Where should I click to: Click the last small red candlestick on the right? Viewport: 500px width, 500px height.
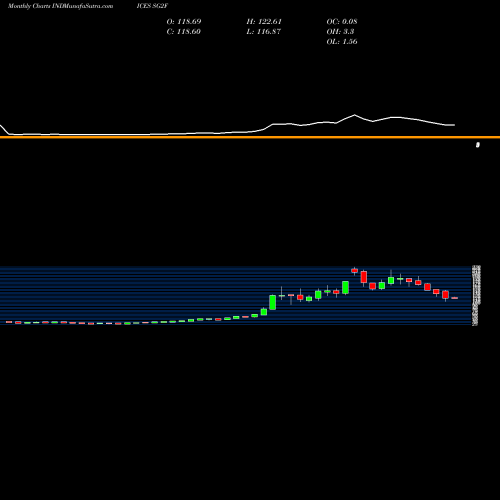click(x=455, y=298)
